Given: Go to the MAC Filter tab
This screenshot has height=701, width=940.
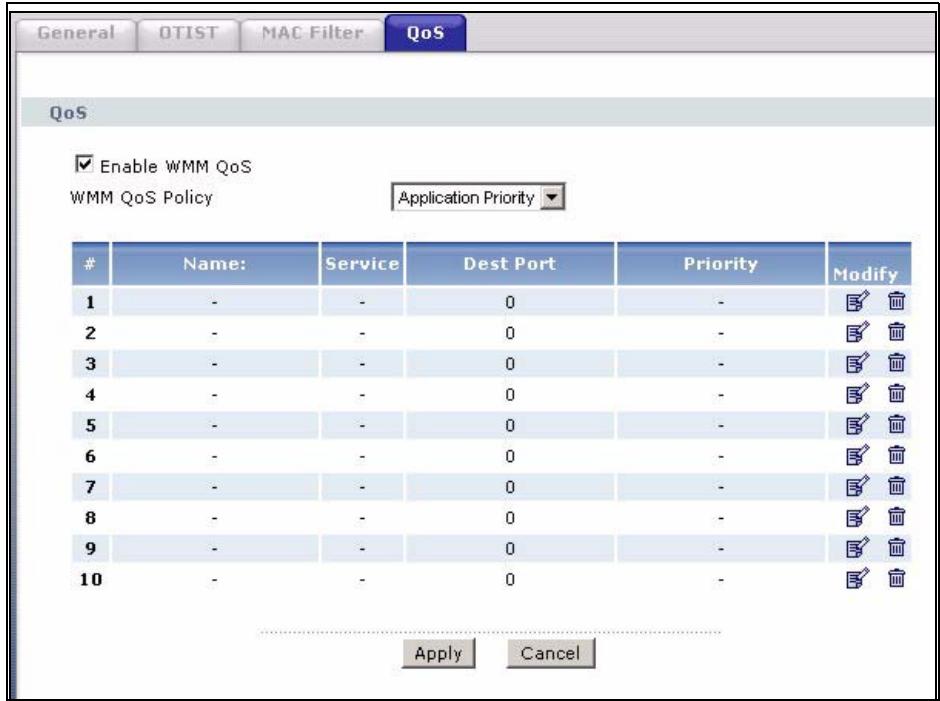Looking at the screenshot, I should pos(312,33).
